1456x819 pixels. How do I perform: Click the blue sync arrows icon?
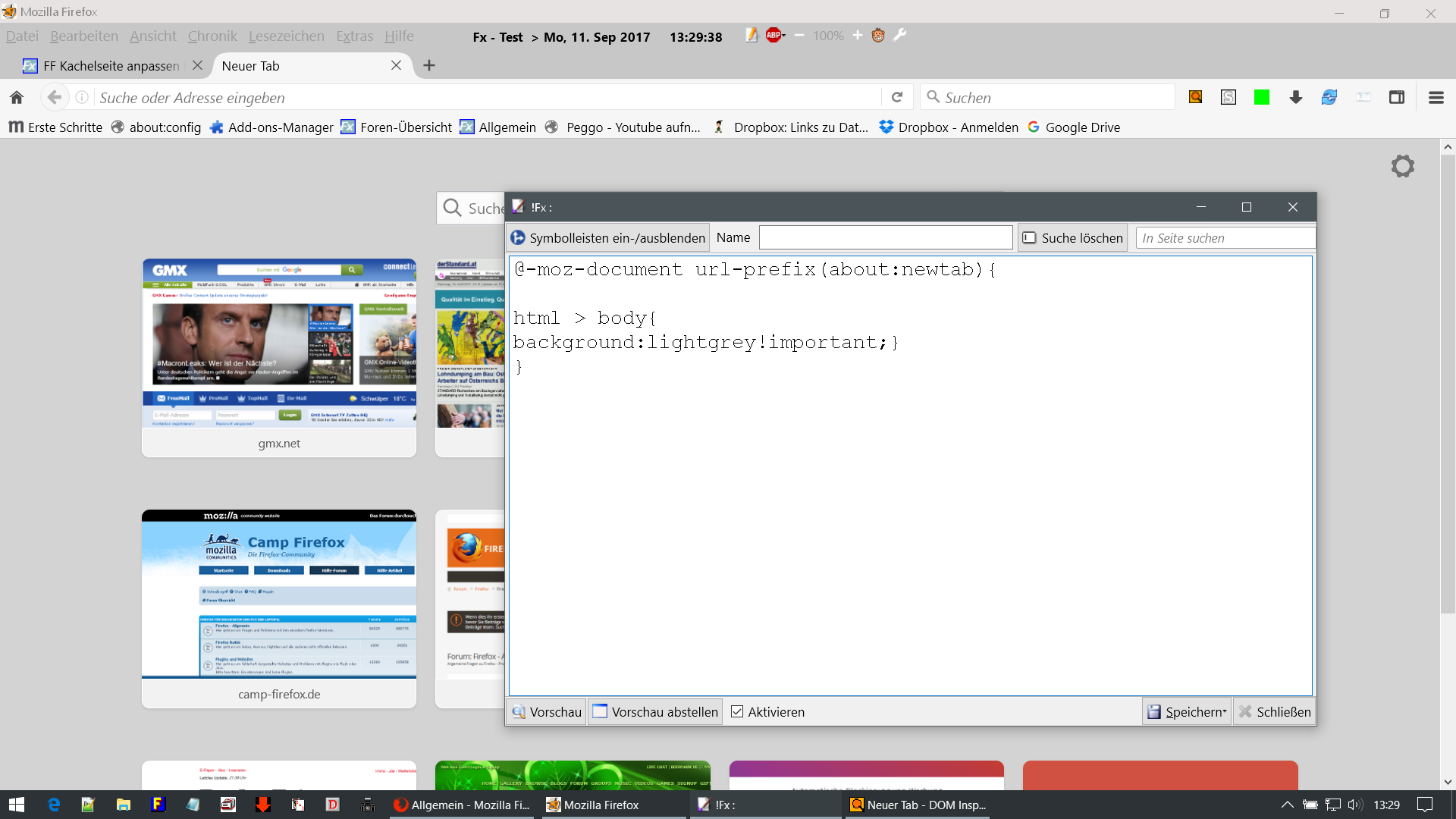[1329, 97]
